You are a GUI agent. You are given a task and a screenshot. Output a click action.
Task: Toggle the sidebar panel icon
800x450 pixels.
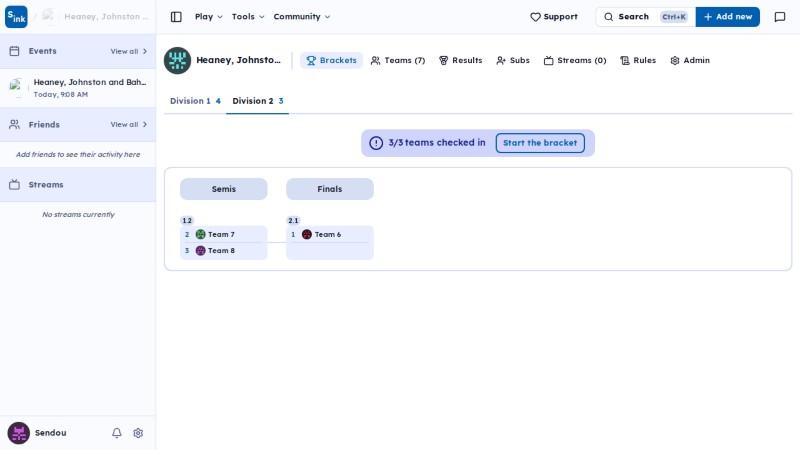coord(176,17)
